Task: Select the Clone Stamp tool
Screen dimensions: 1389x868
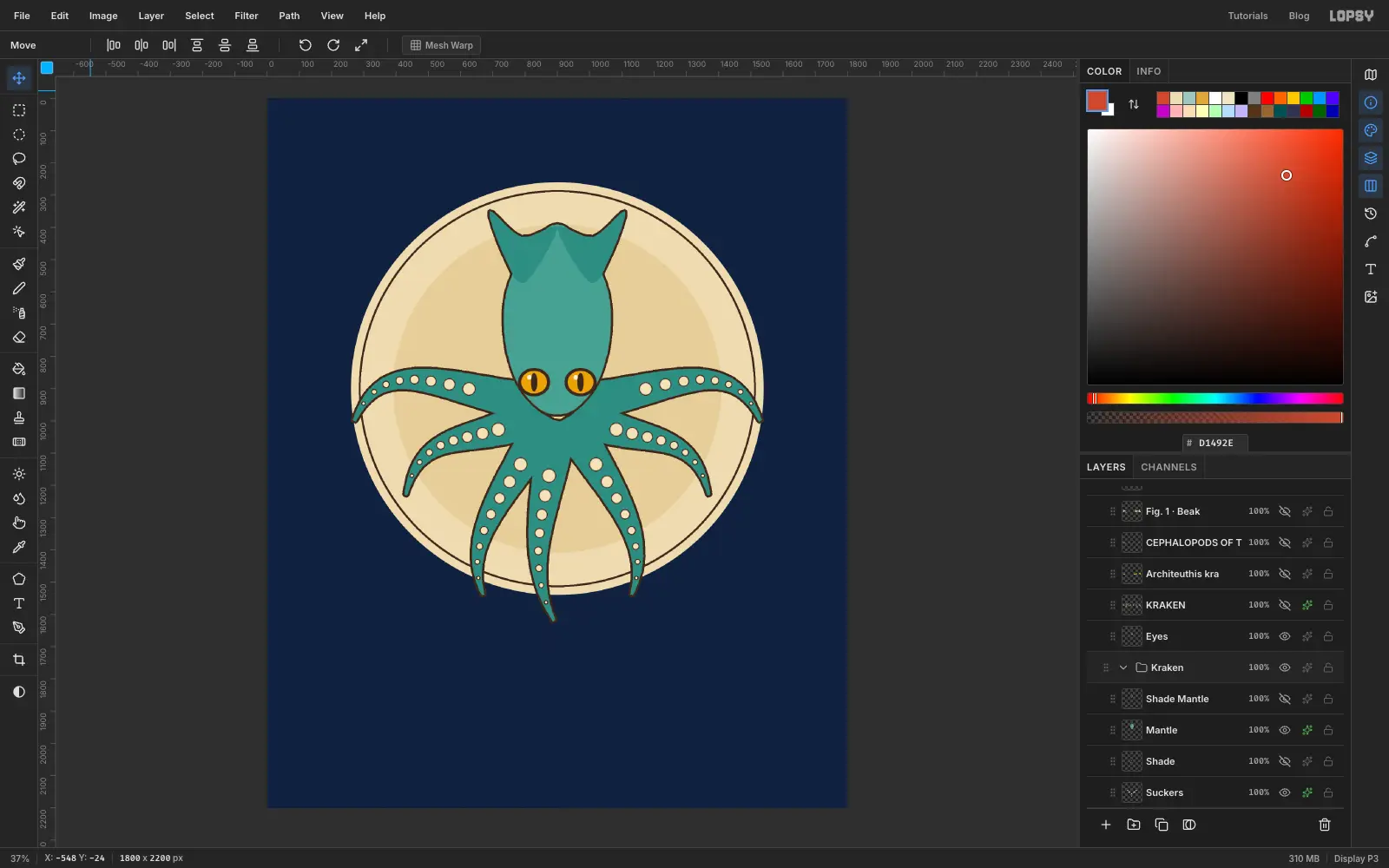Action: point(19,418)
